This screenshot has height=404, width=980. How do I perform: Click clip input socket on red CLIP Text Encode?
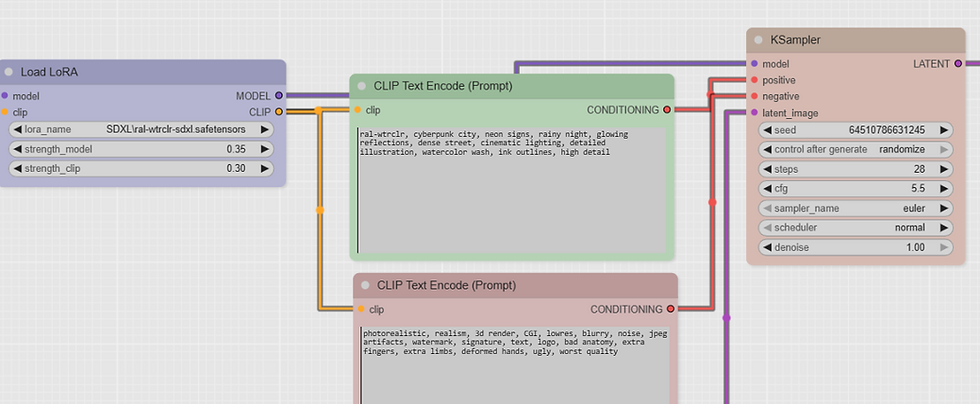pos(361,309)
